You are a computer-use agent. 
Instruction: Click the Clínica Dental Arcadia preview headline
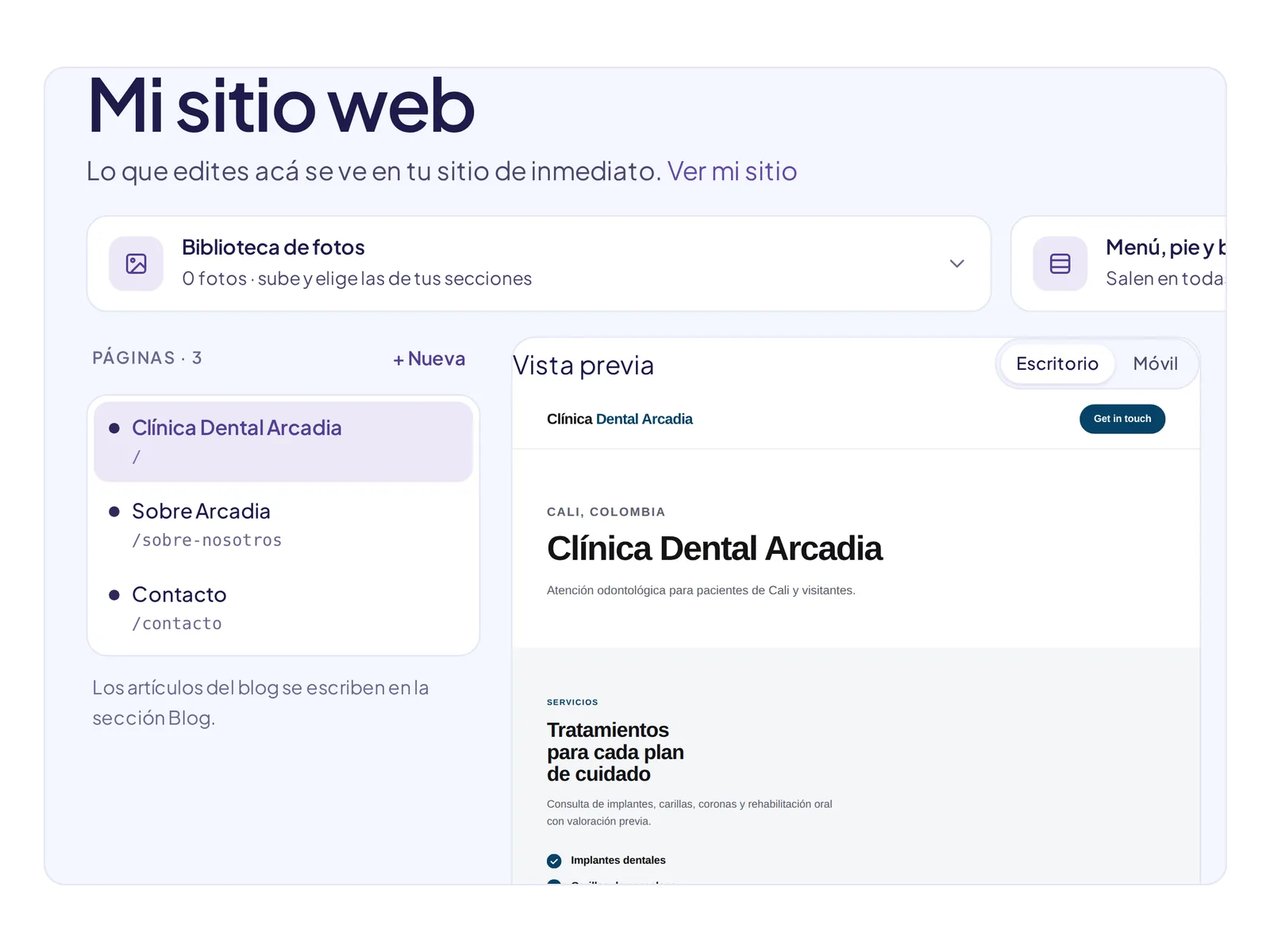pyautogui.click(x=714, y=549)
